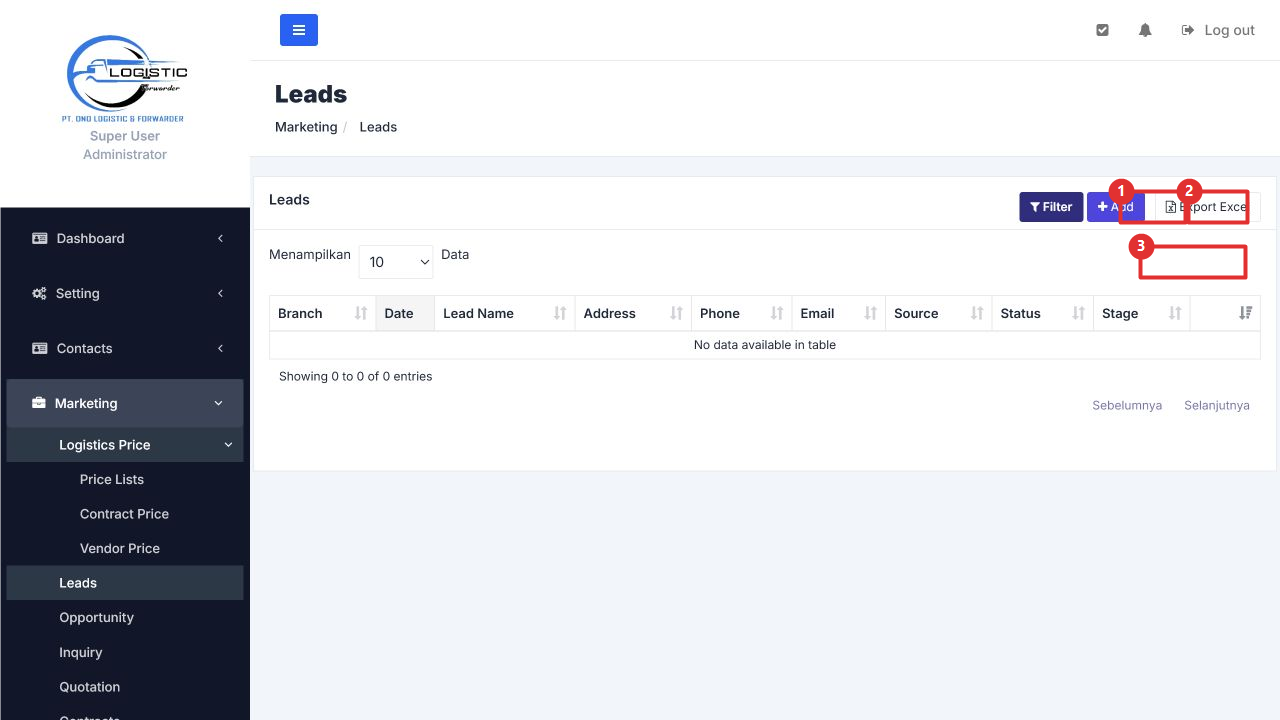The height and width of the screenshot is (720, 1280).
Task: Sort table by Branch column sort icon
Action: (x=361, y=313)
